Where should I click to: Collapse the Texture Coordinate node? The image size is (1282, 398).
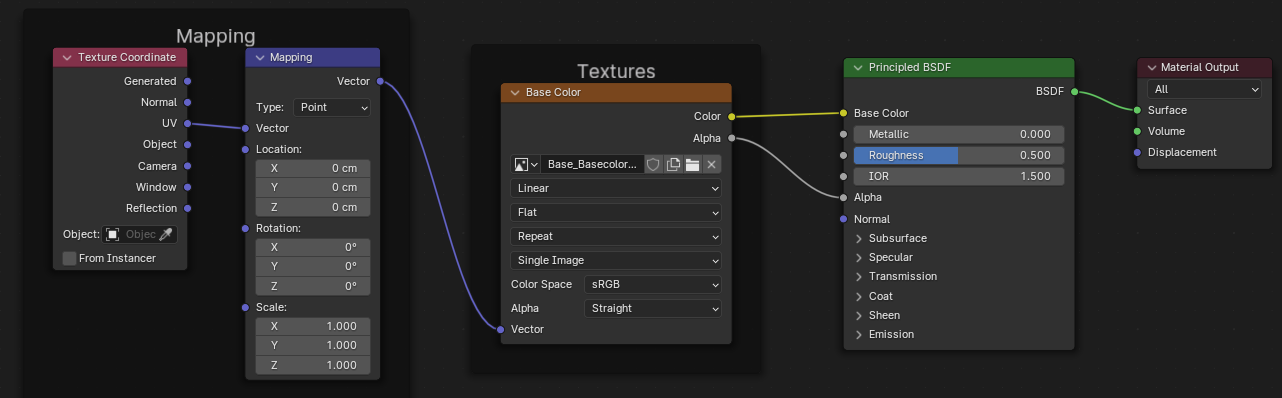click(67, 57)
